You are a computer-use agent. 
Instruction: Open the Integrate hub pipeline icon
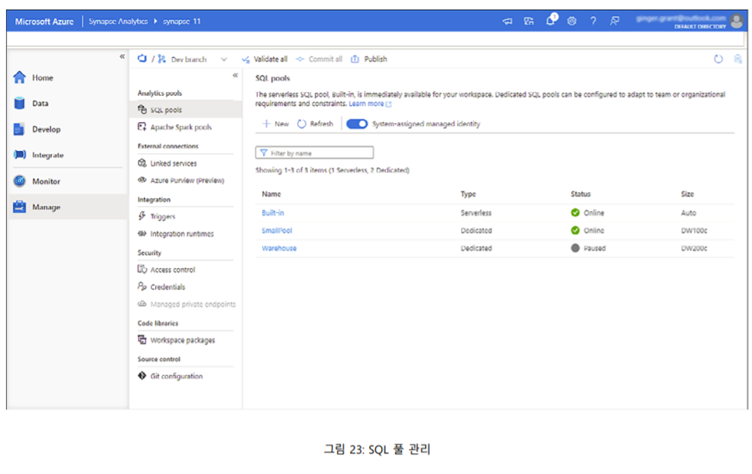(x=20, y=154)
